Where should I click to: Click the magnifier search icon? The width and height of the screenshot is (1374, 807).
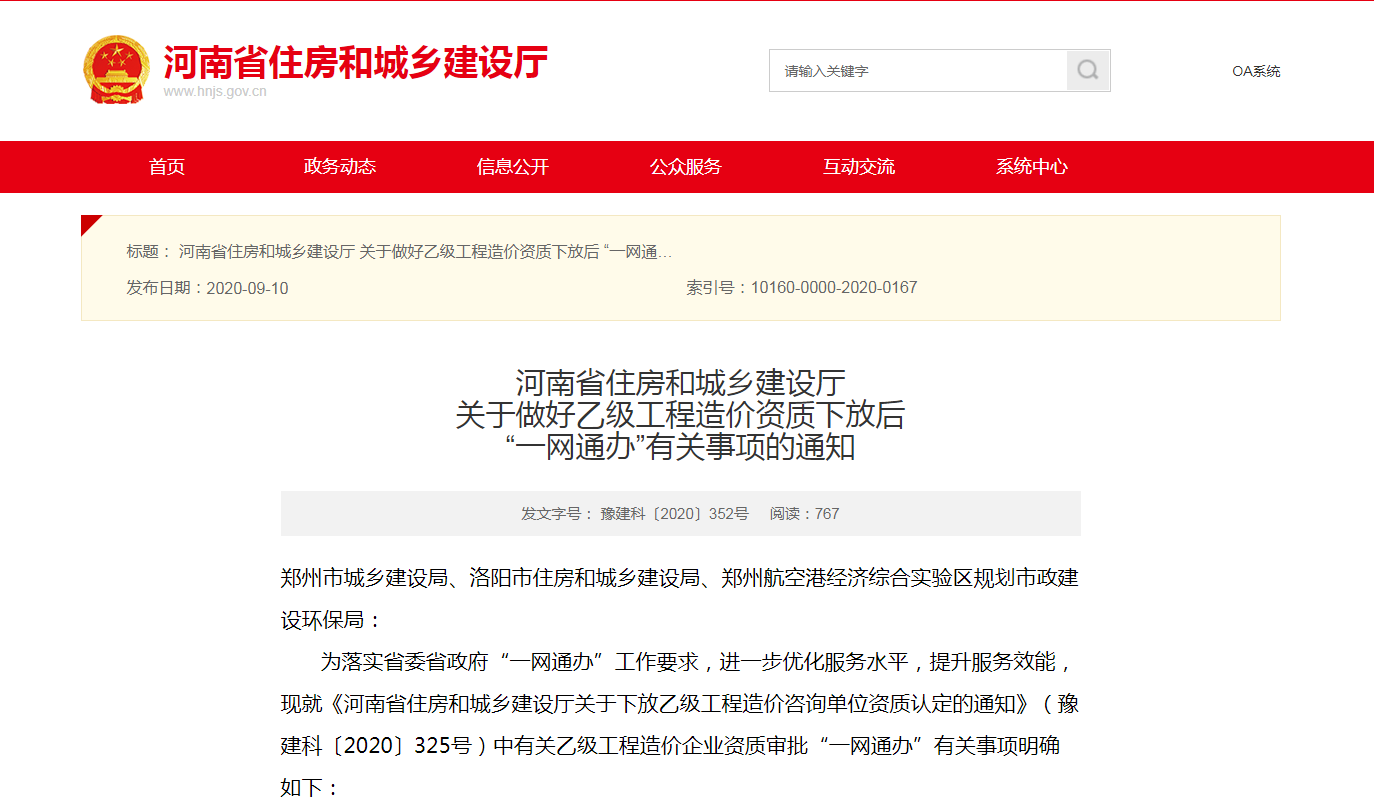coord(1088,71)
